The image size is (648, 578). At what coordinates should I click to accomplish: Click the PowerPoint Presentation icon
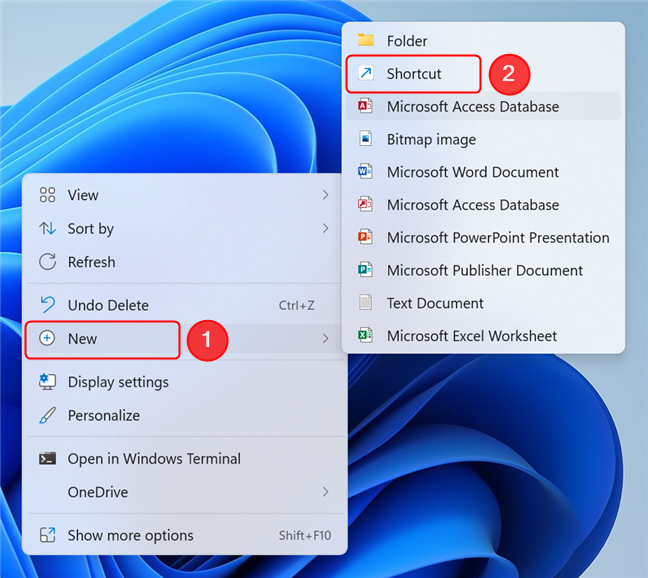coord(366,238)
